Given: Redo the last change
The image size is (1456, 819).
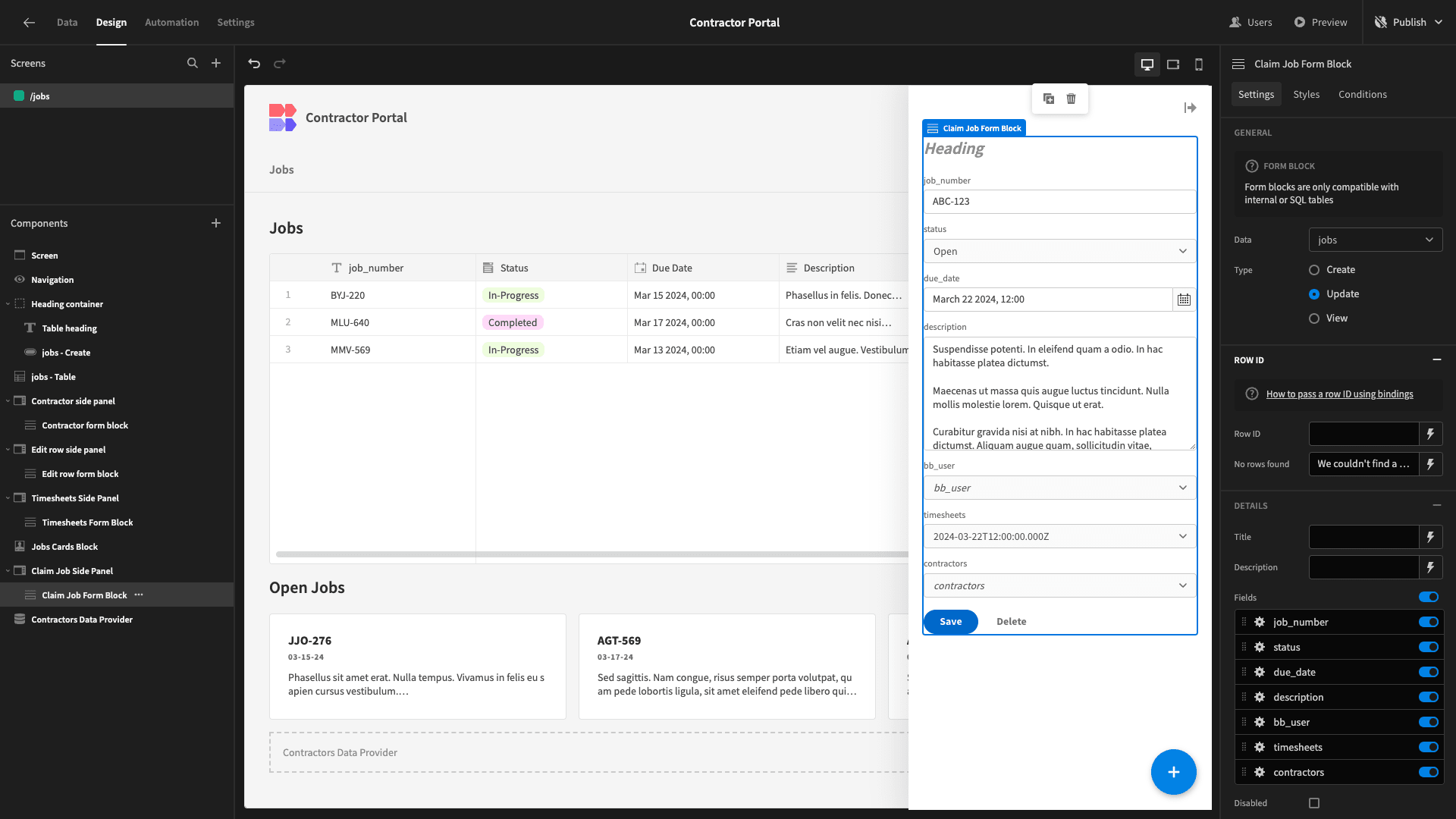Looking at the screenshot, I should pyautogui.click(x=280, y=64).
